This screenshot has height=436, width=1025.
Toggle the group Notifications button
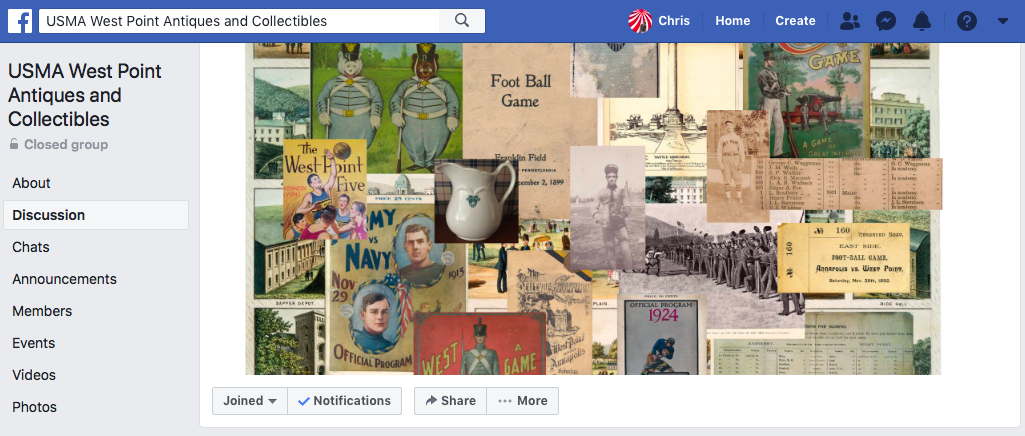(x=344, y=401)
